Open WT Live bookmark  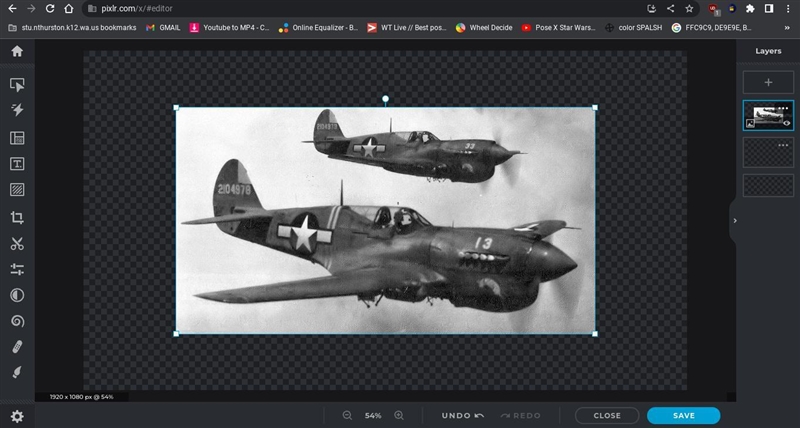click(x=408, y=28)
